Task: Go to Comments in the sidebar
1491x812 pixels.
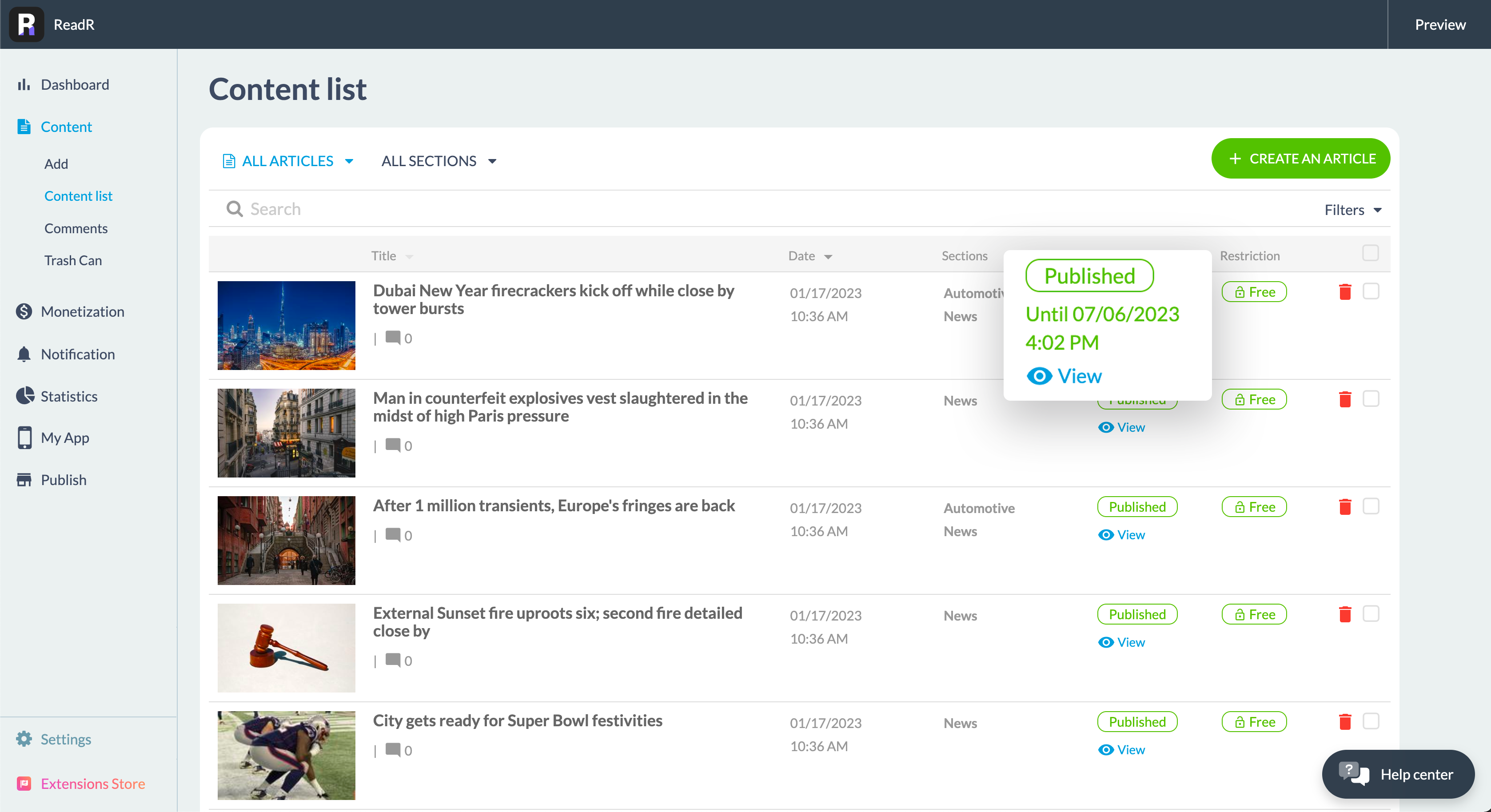Action: pos(76,229)
